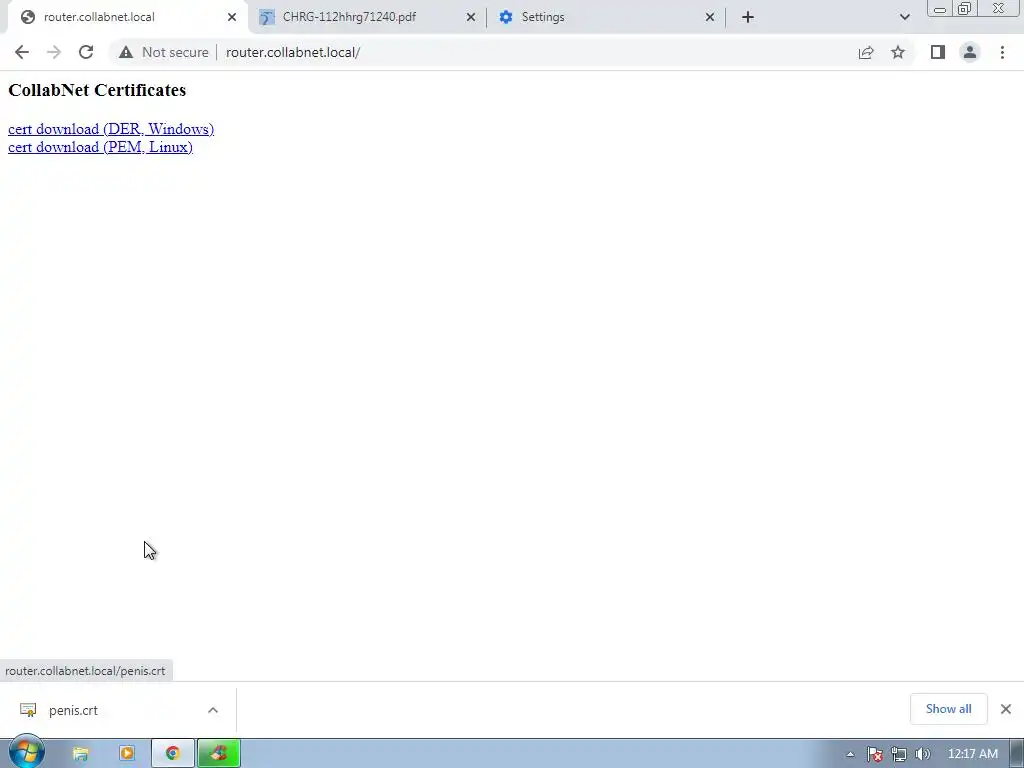Image resolution: width=1024 pixels, height=768 pixels.
Task: Open the clock showing 12:17 AM
Action: click(x=972, y=754)
